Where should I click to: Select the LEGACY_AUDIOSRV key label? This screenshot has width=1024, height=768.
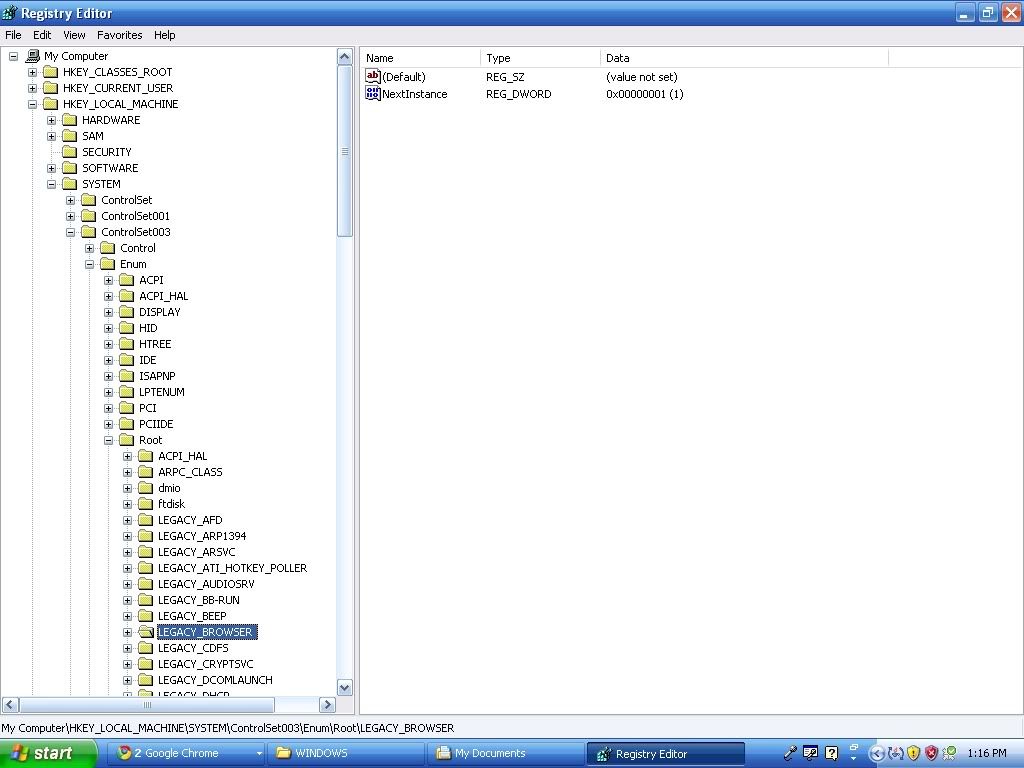click(x=206, y=584)
